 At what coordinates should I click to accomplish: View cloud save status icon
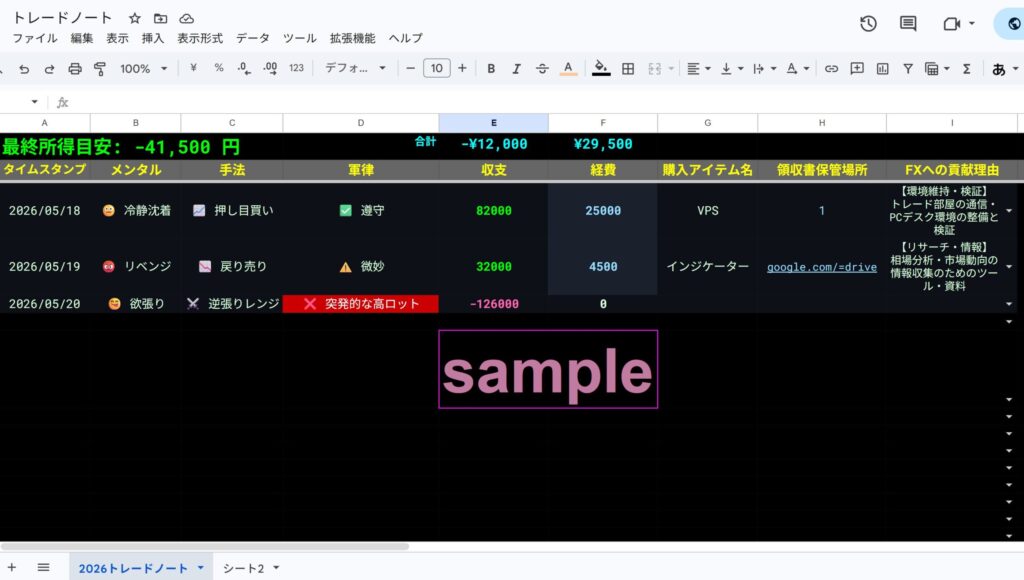point(186,18)
